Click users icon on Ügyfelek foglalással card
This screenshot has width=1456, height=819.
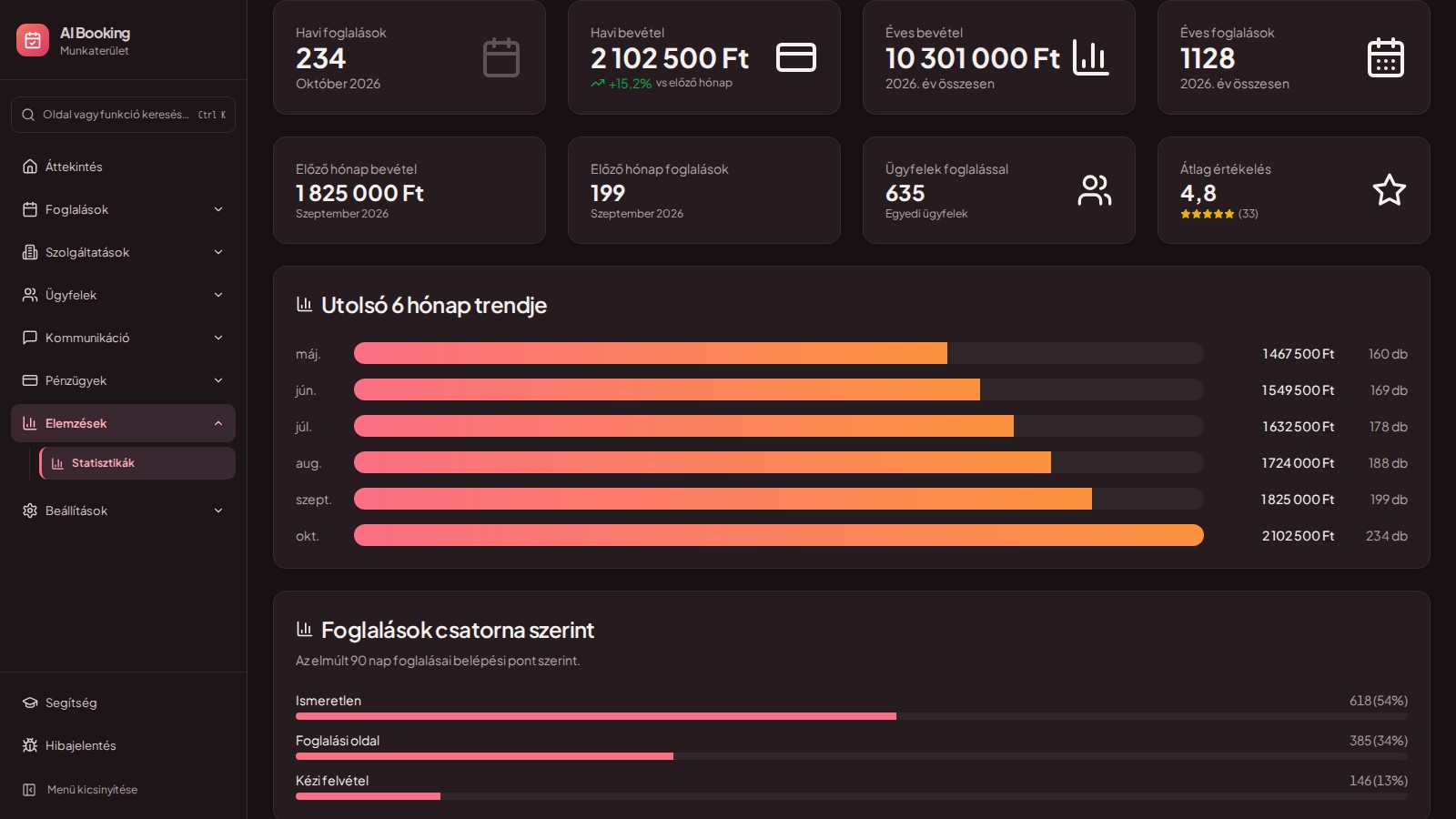click(x=1095, y=190)
